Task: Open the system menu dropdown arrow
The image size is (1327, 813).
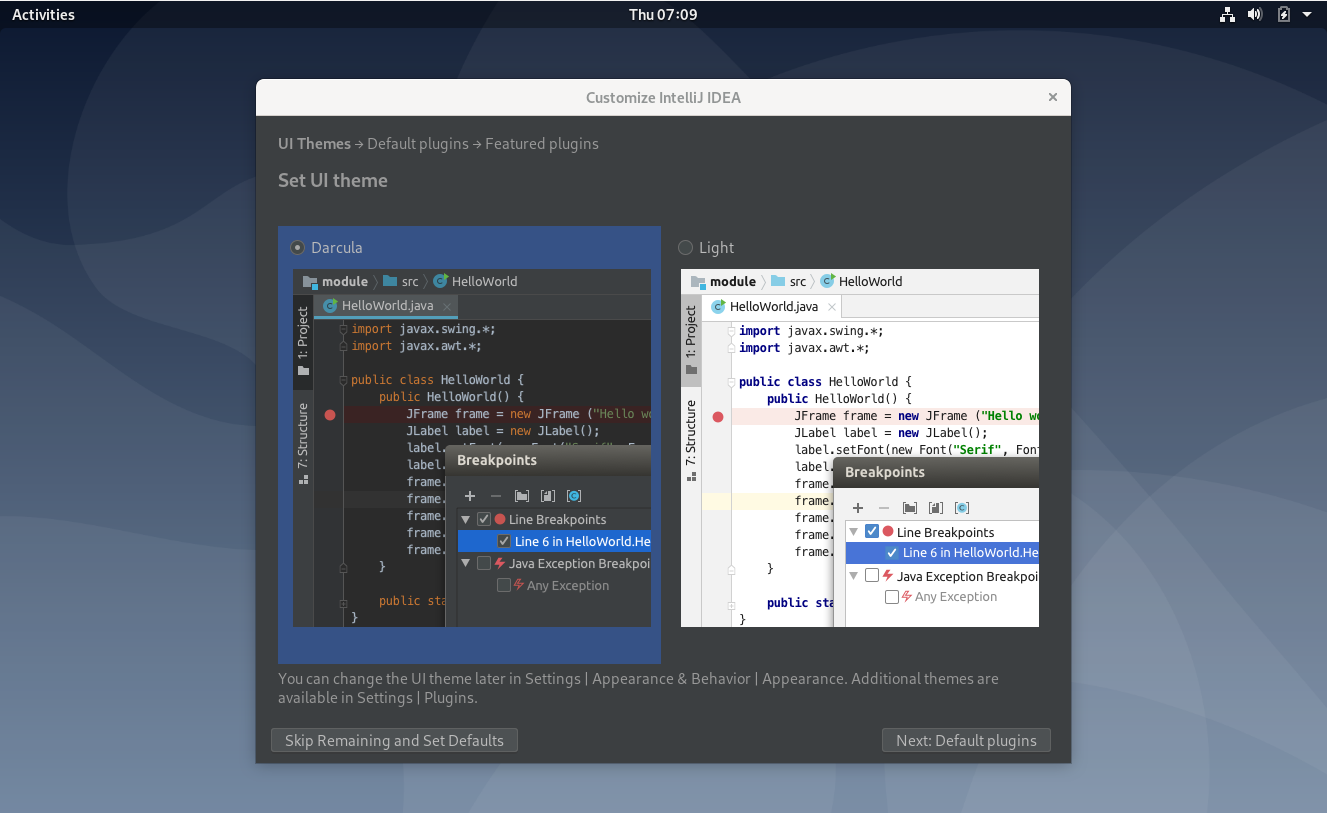Action: (x=1307, y=14)
